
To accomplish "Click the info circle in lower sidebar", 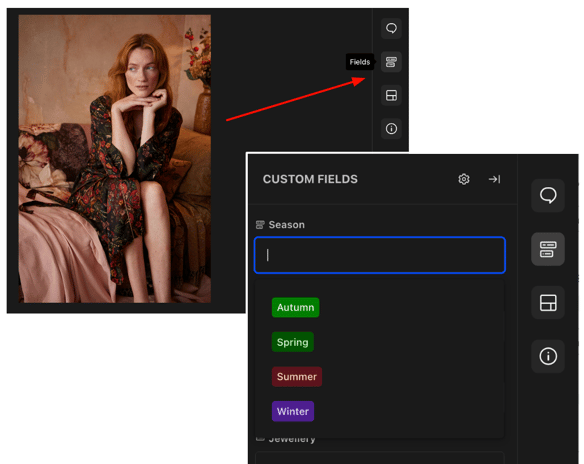I will click(x=548, y=356).
